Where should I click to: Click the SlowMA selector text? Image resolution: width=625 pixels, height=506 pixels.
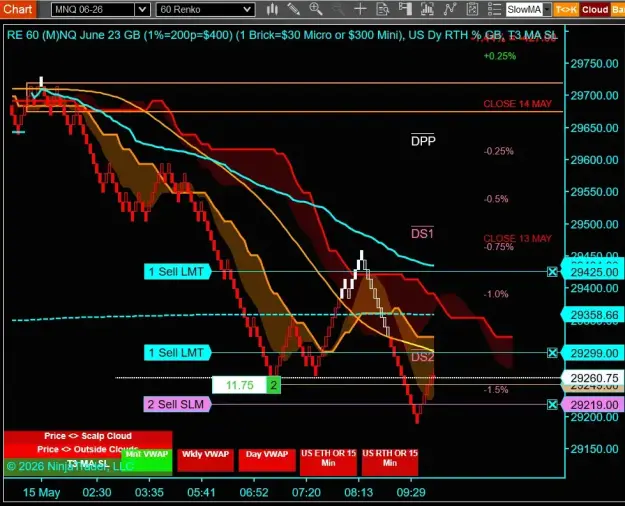(524, 10)
